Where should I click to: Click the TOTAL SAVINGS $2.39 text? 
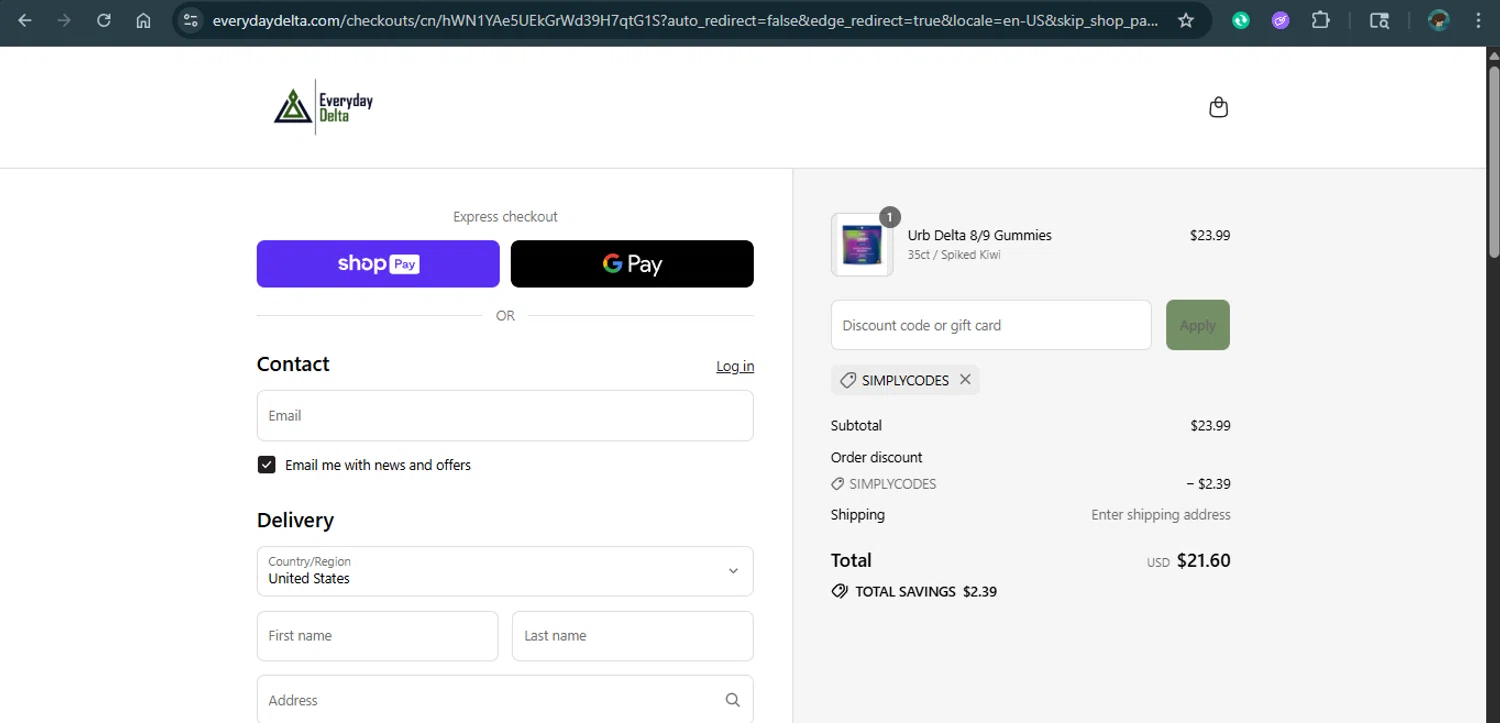(926, 591)
